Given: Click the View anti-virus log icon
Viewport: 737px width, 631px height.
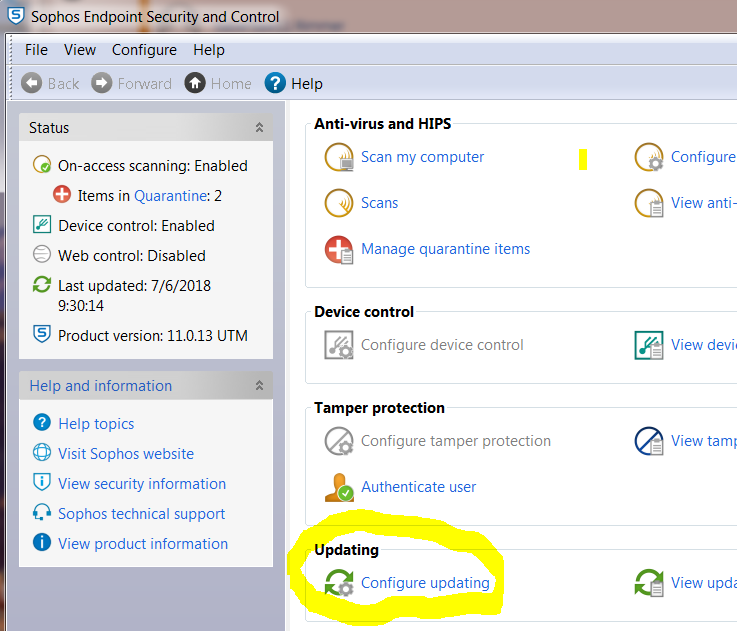Looking at the screenshot, I should pos(649,203).
